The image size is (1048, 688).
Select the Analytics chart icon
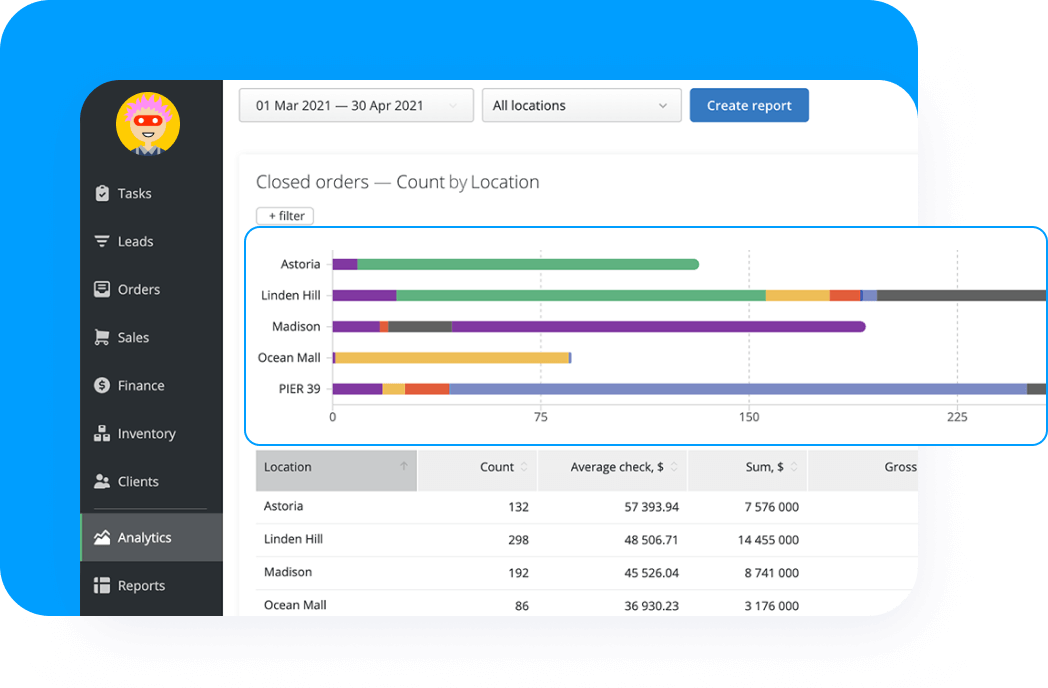tap(103, 537)
